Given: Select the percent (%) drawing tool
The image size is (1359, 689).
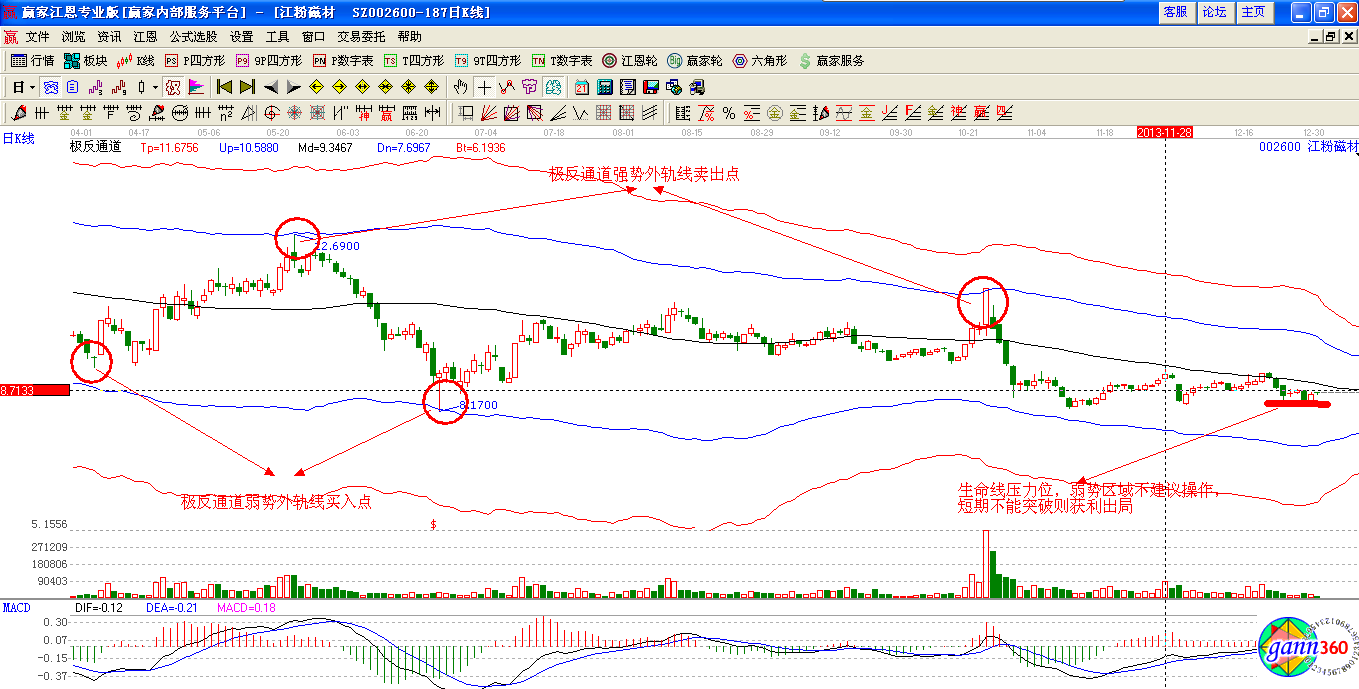Looking at the screenshot, I should tap(729, 113).
